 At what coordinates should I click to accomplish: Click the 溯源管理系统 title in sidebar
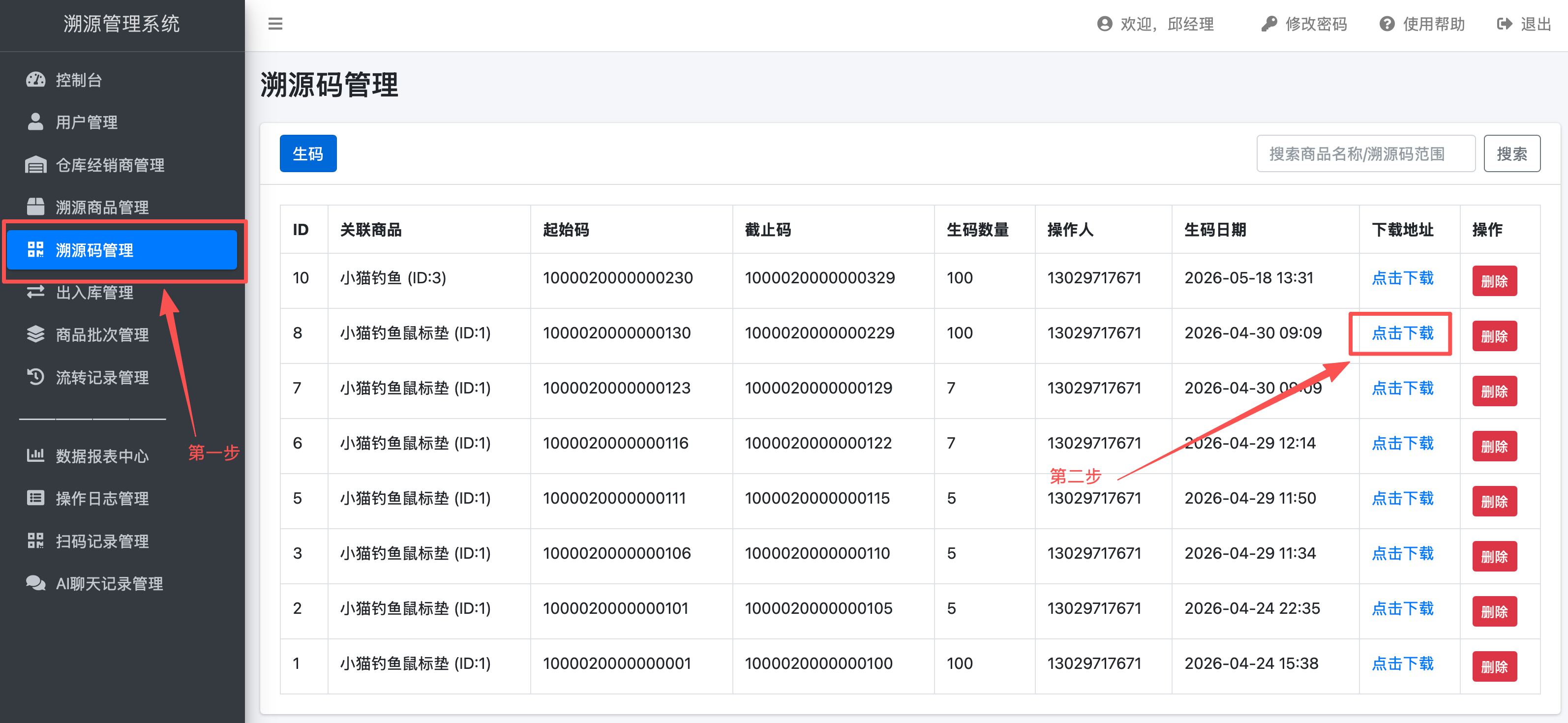click(122, 24)
